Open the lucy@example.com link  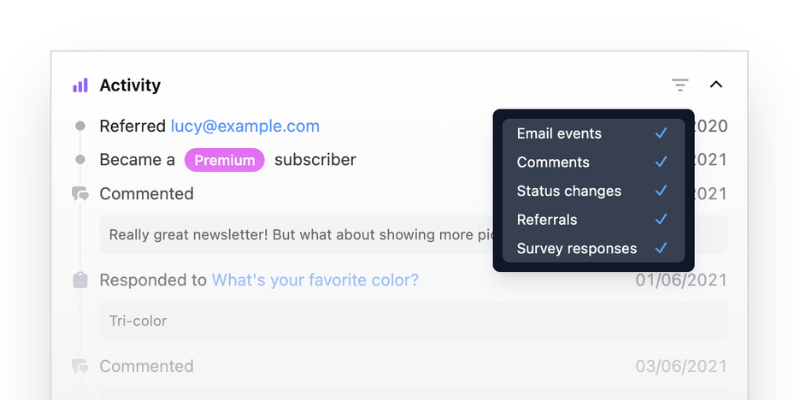(245, 126)
